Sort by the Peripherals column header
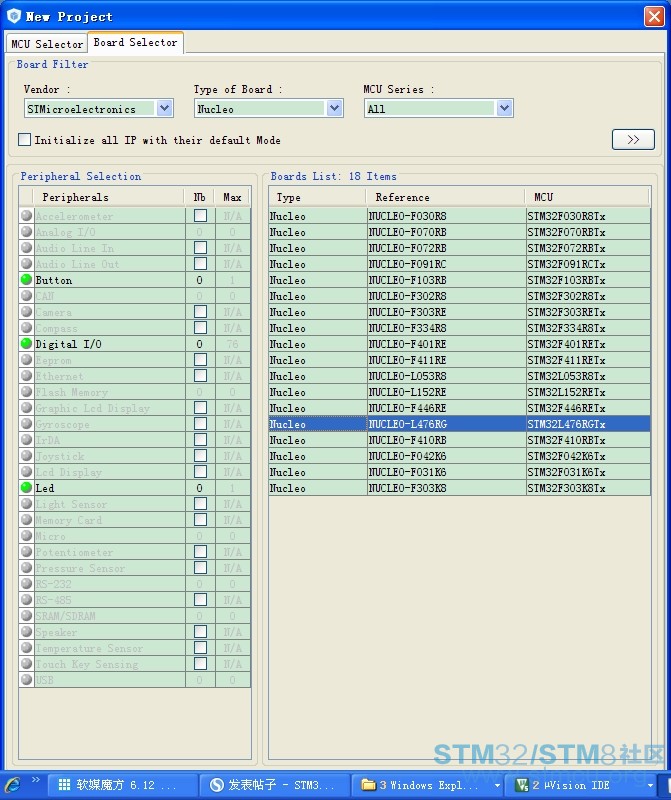 click(108, 197)
